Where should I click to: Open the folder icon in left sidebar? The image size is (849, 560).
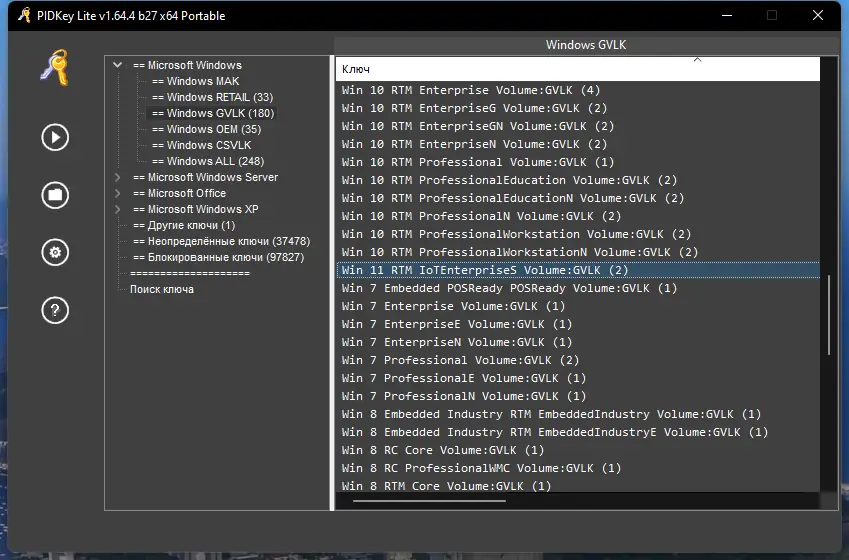coord(54,195)
